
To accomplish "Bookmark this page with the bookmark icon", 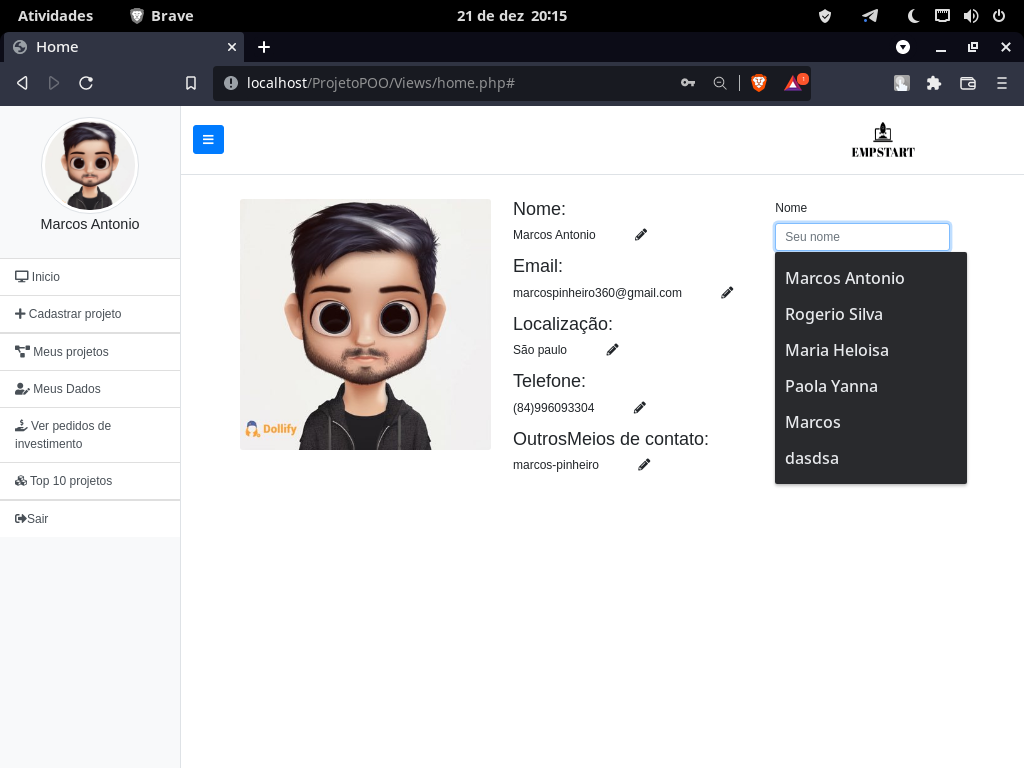I will [x=191, y=83].
